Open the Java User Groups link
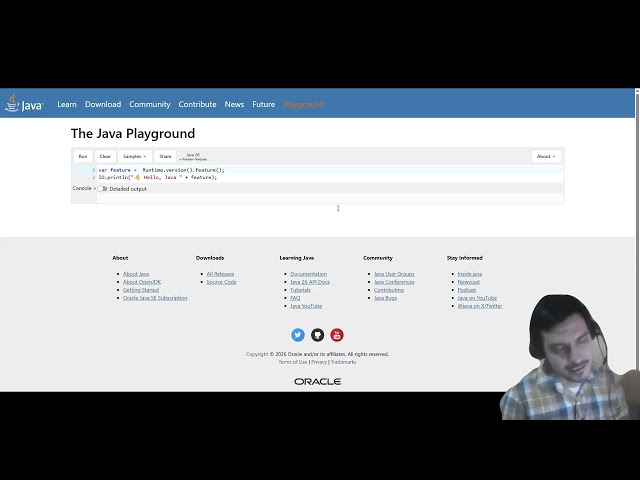The height and width of the screenshot is (480, 640). [x=394, y=274]
